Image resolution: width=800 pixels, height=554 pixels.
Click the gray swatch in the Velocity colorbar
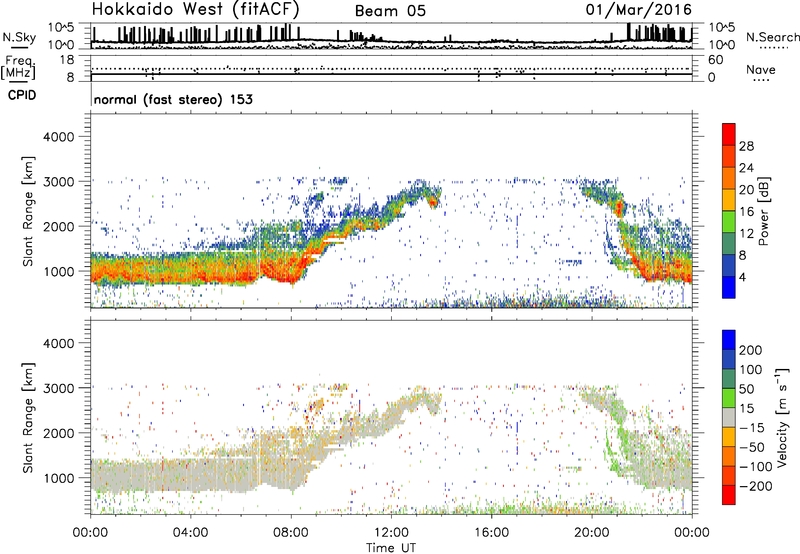point(729,417)
